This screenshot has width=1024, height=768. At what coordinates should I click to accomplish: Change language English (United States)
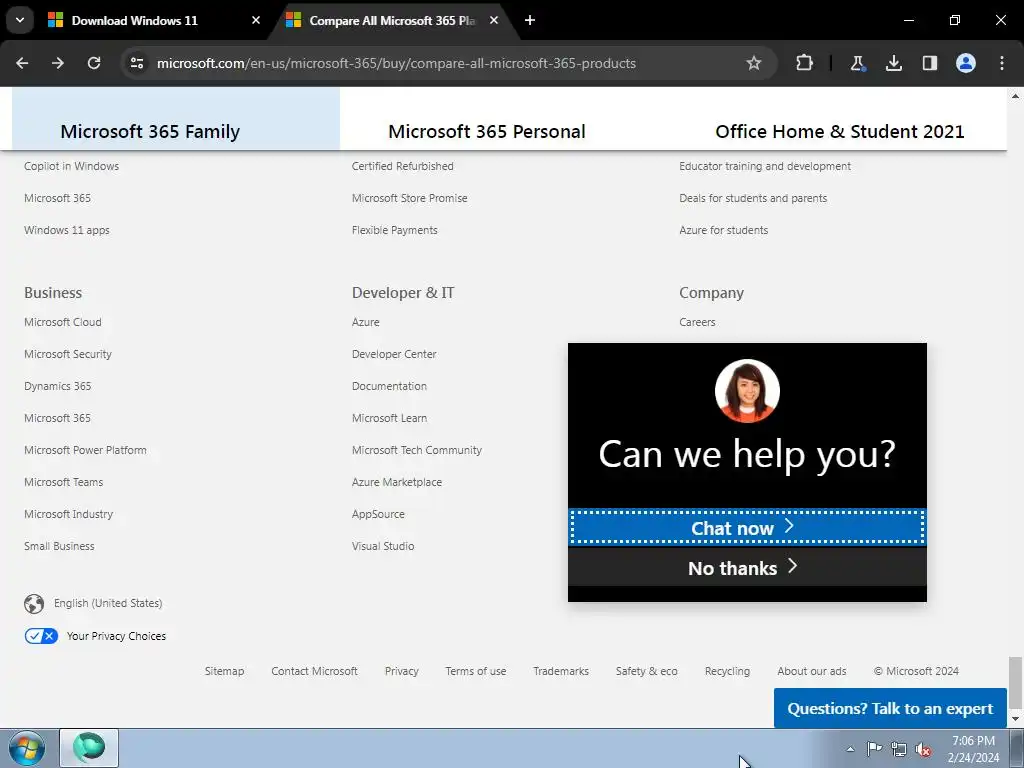coord(108,603)
